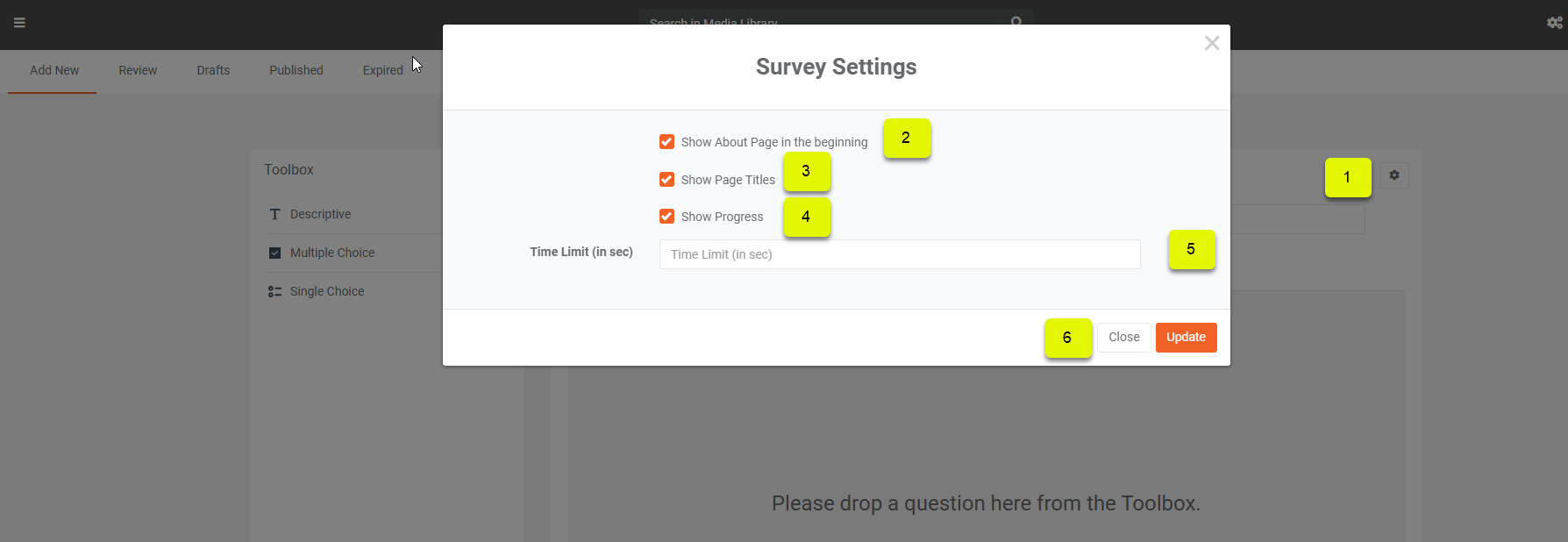Click the Search in Media Library field

coord(820,21)
